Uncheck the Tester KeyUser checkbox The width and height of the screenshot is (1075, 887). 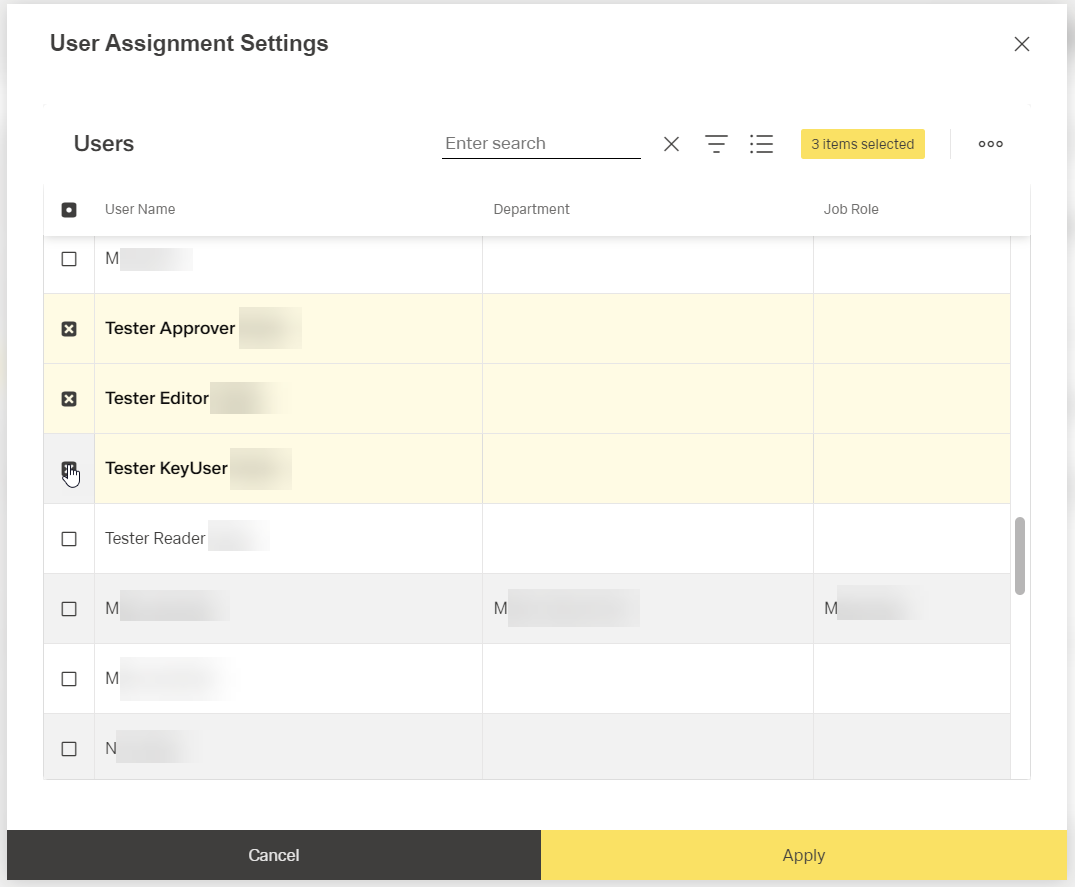point(69,469)
